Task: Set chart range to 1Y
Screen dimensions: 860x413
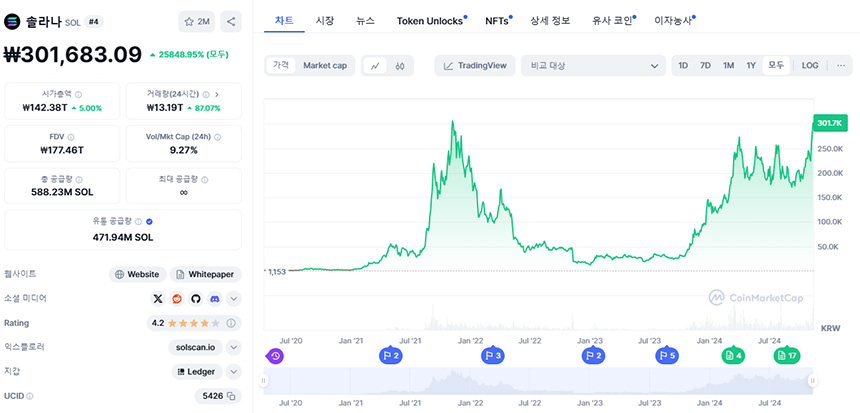Action: coord(751,65)
